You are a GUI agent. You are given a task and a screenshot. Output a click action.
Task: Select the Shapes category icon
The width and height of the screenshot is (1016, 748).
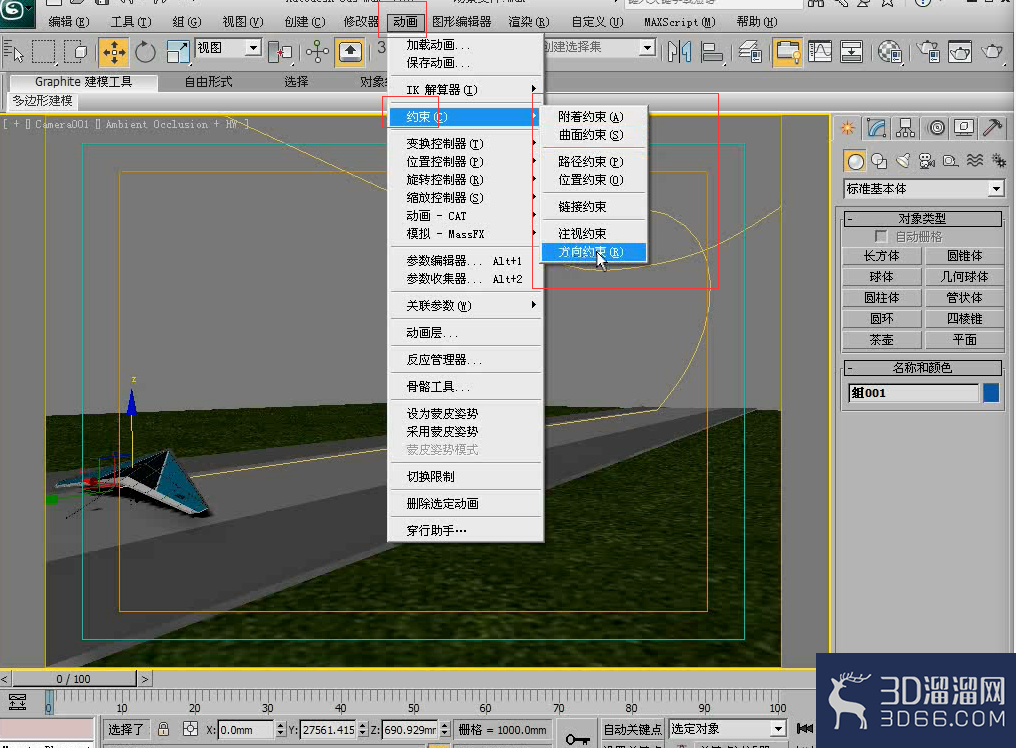point(879,161)
